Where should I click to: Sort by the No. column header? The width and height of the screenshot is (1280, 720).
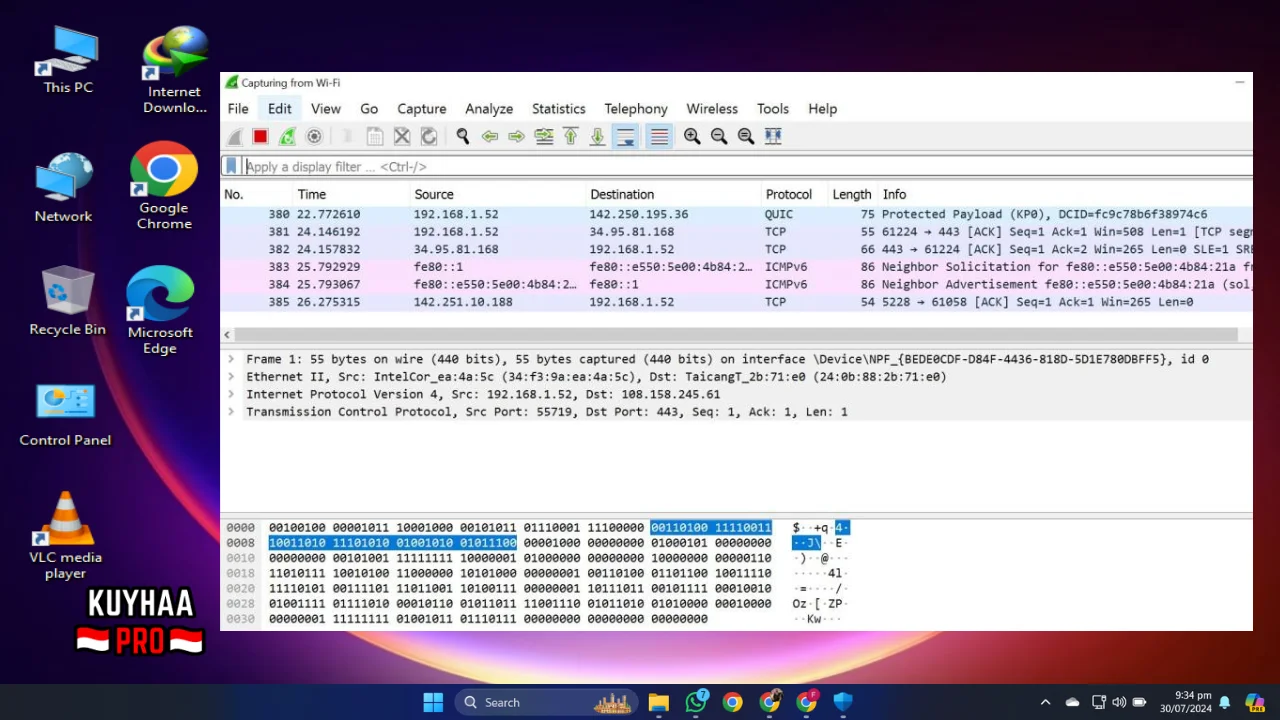click(x=256, y=194)
